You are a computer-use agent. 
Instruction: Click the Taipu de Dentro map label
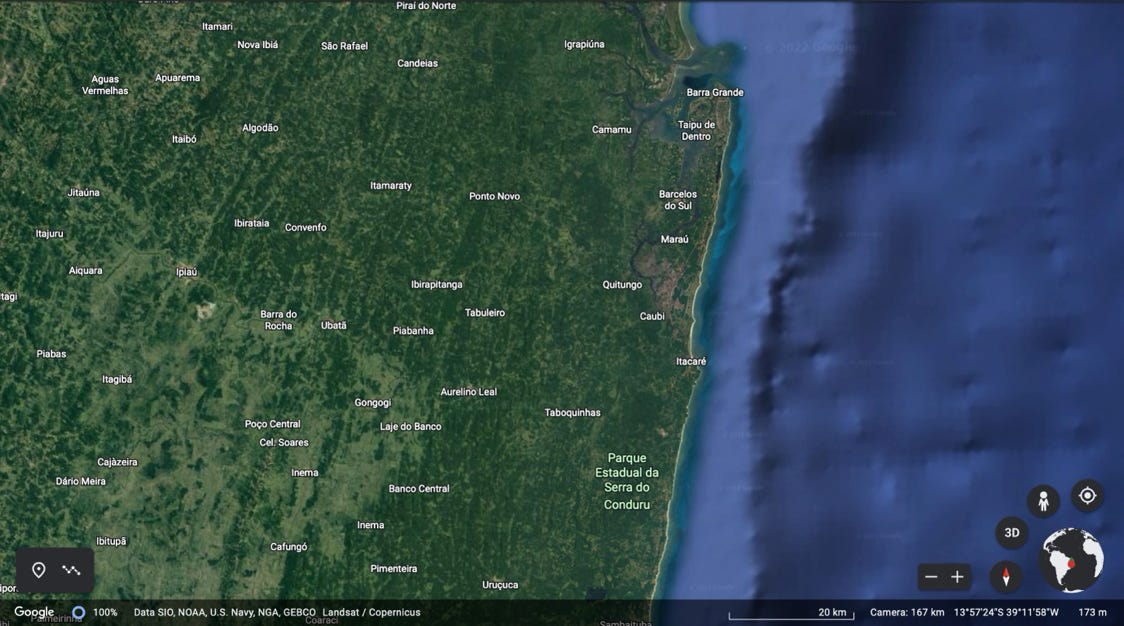click(x=696, y=131)
